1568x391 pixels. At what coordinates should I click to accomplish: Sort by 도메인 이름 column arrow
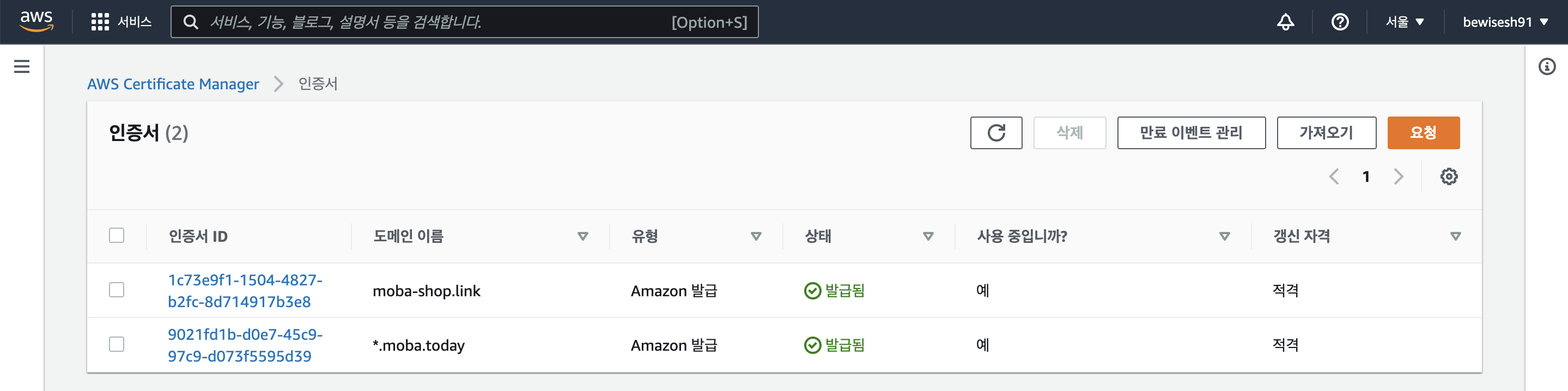coord(582,236)
